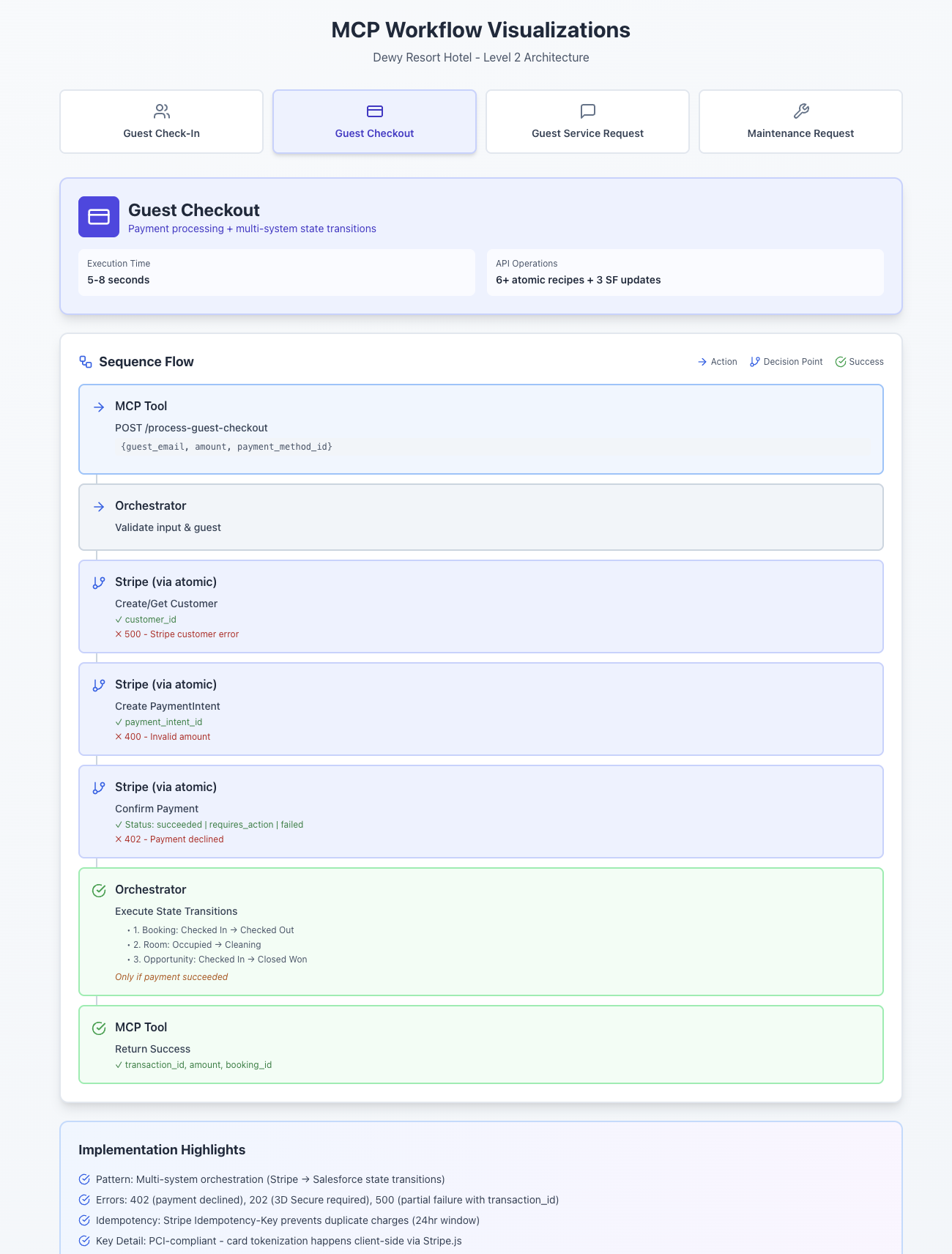
Task: Click the Decision Point legend item
Action: 786,362
